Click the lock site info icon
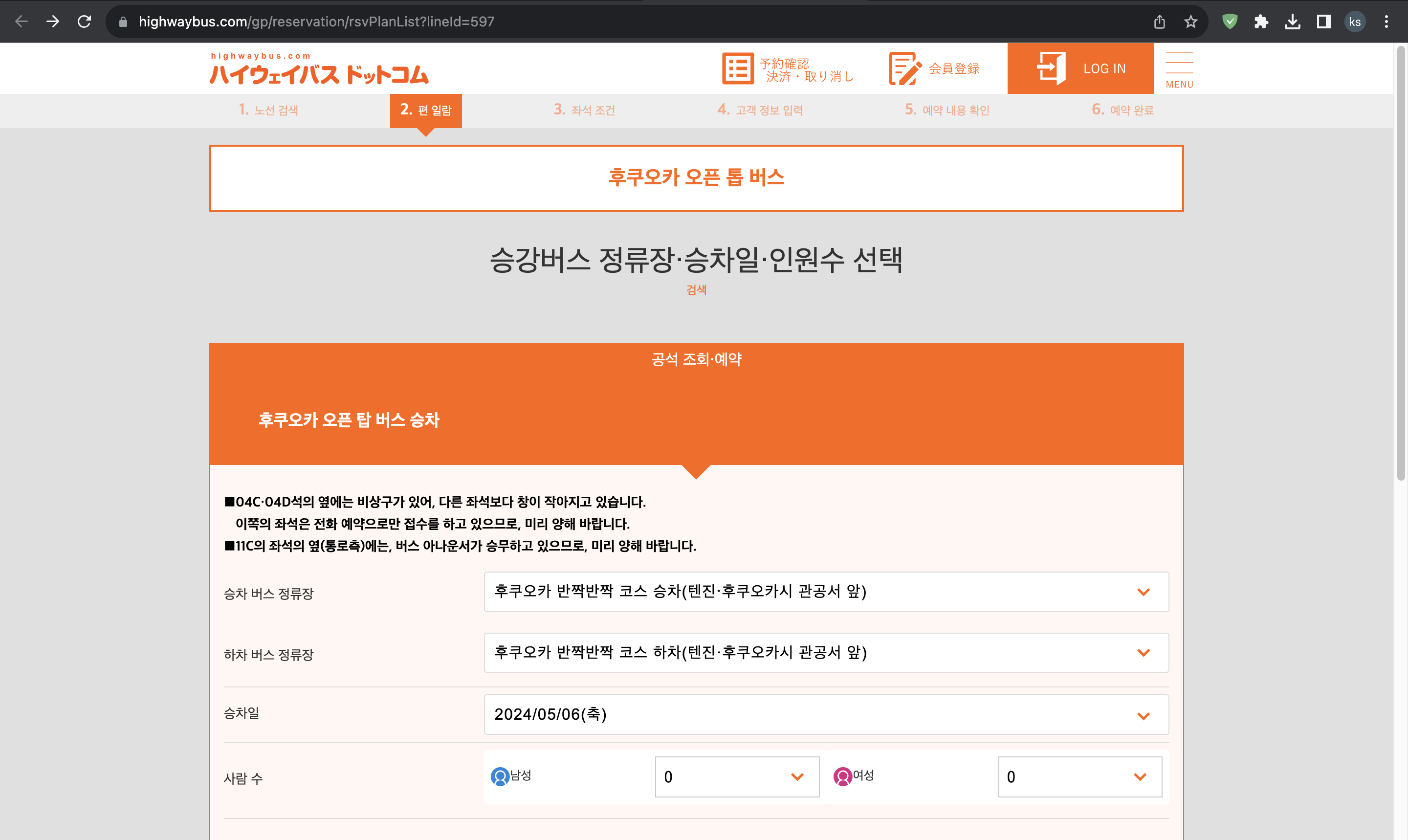The height and width of the screenshot is (840, 1408). point(123,22)
